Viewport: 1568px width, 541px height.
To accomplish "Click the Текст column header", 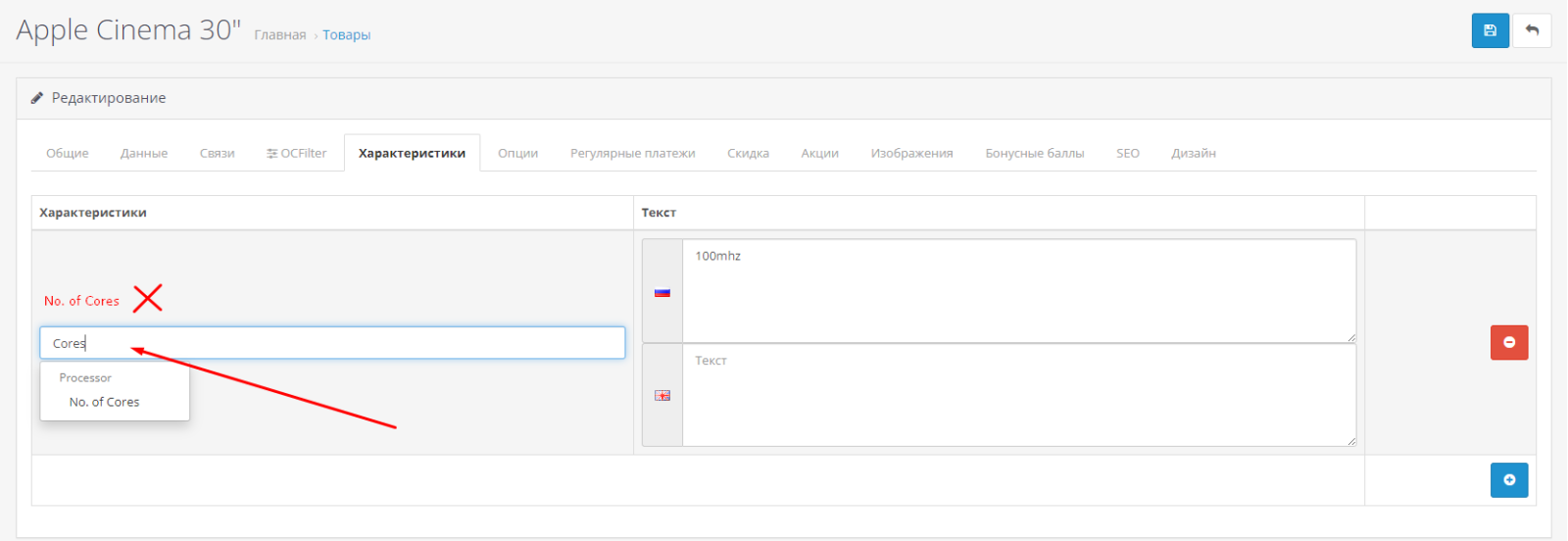I will [x=659, y=213].
